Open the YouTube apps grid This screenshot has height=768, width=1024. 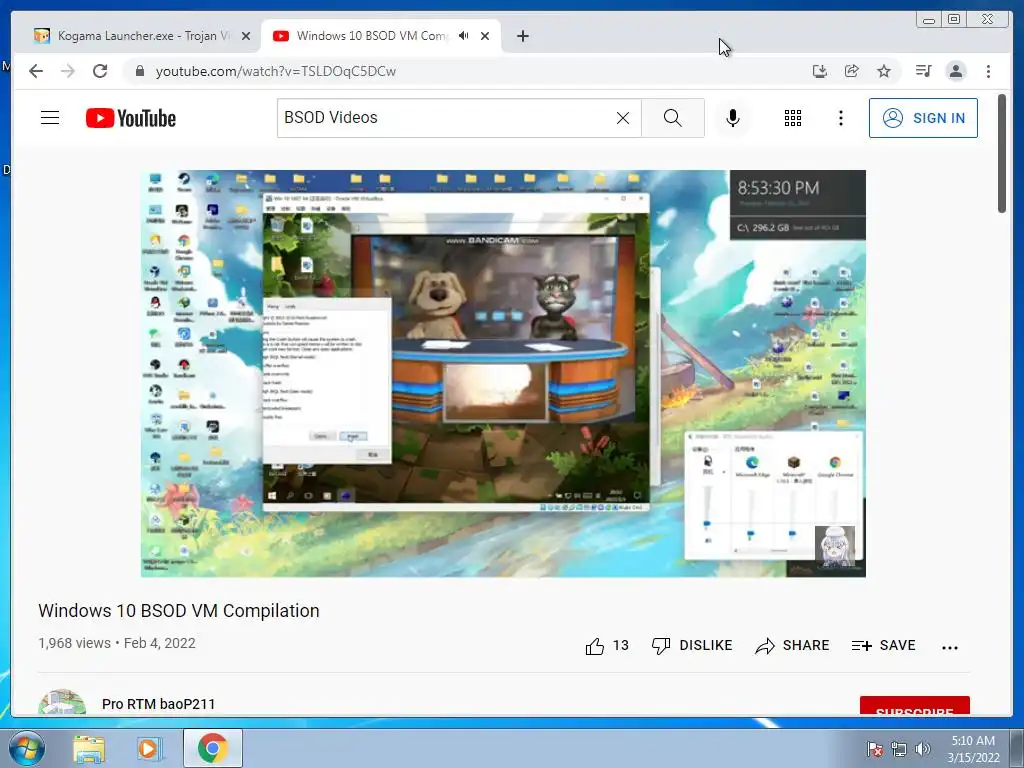(793, 118)
